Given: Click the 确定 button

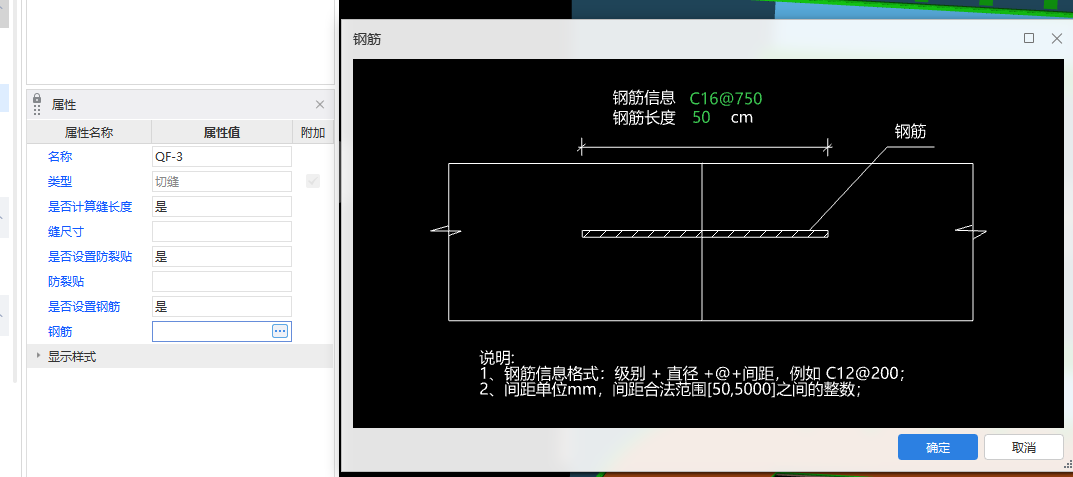Looking at the screenshot, I should 937,447.
